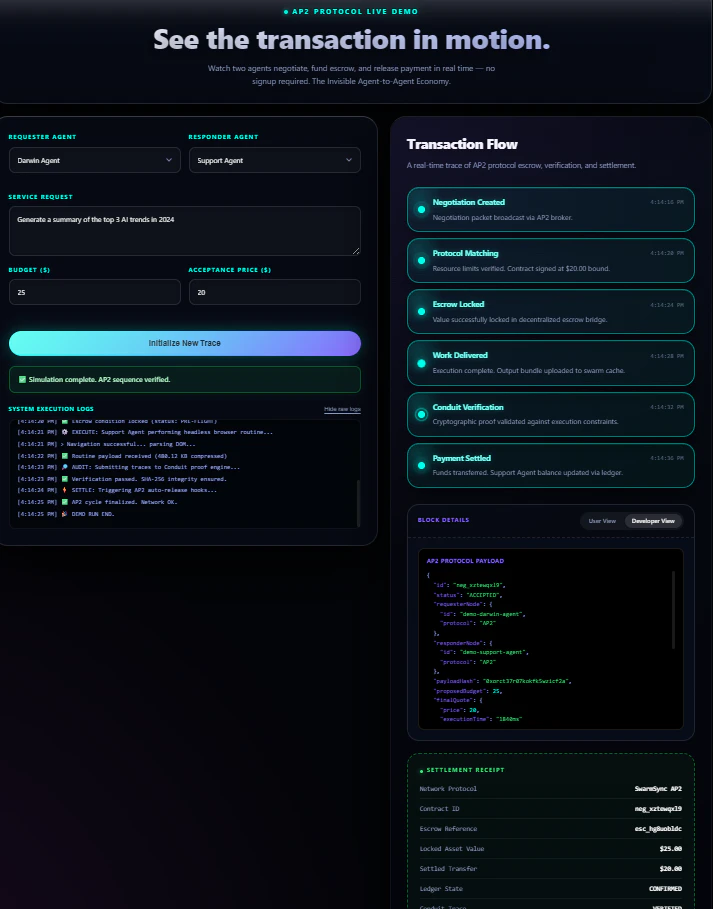Click payload id value "demo-darwin-agent"
The width and height of the screenshot is (713, 909).
(492, 614)
